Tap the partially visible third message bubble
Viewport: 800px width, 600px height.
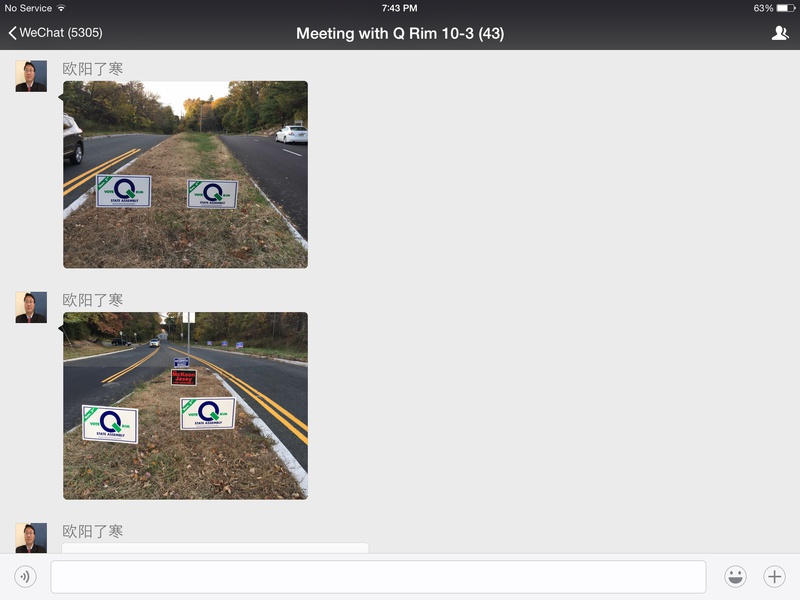[x=215, y=548]
